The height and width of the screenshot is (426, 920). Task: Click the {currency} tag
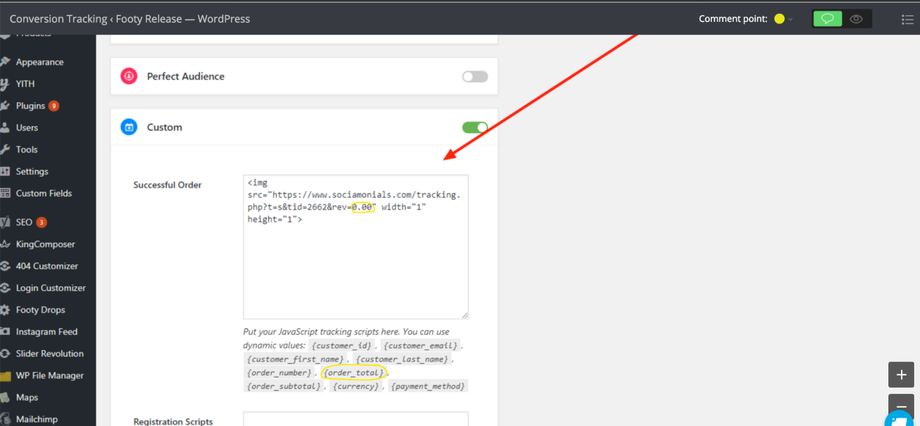356,387
